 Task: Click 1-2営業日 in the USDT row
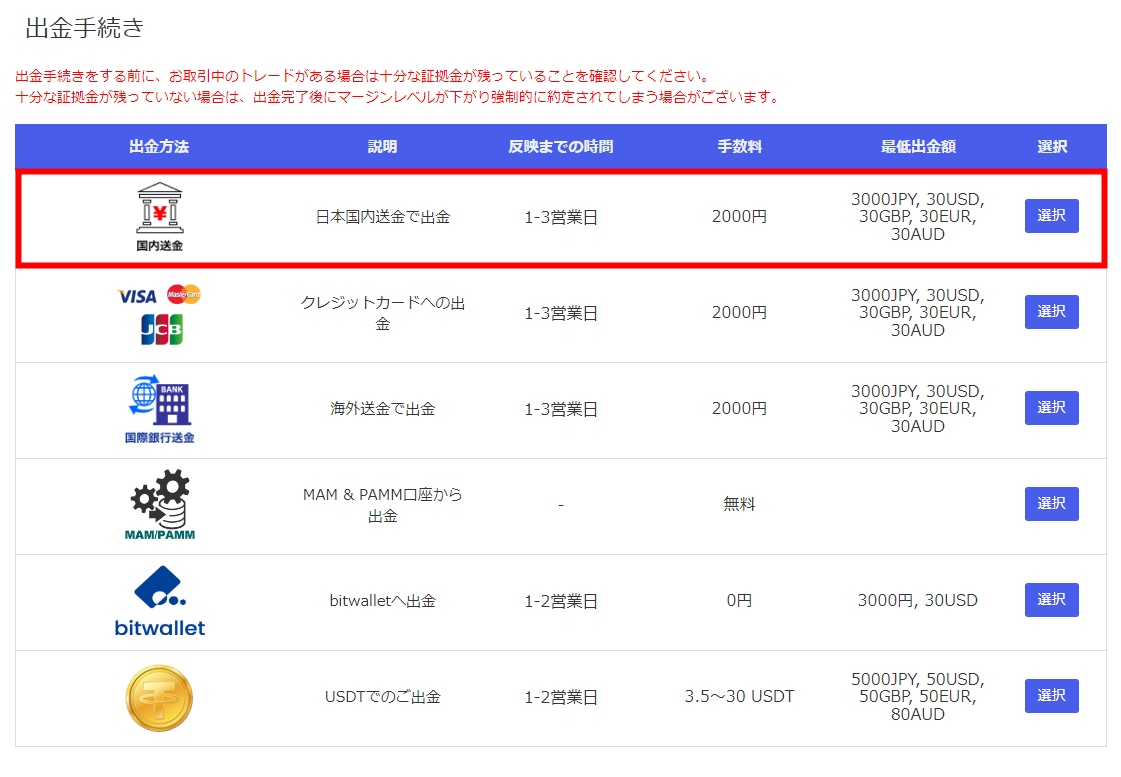[x=560, y=697]
